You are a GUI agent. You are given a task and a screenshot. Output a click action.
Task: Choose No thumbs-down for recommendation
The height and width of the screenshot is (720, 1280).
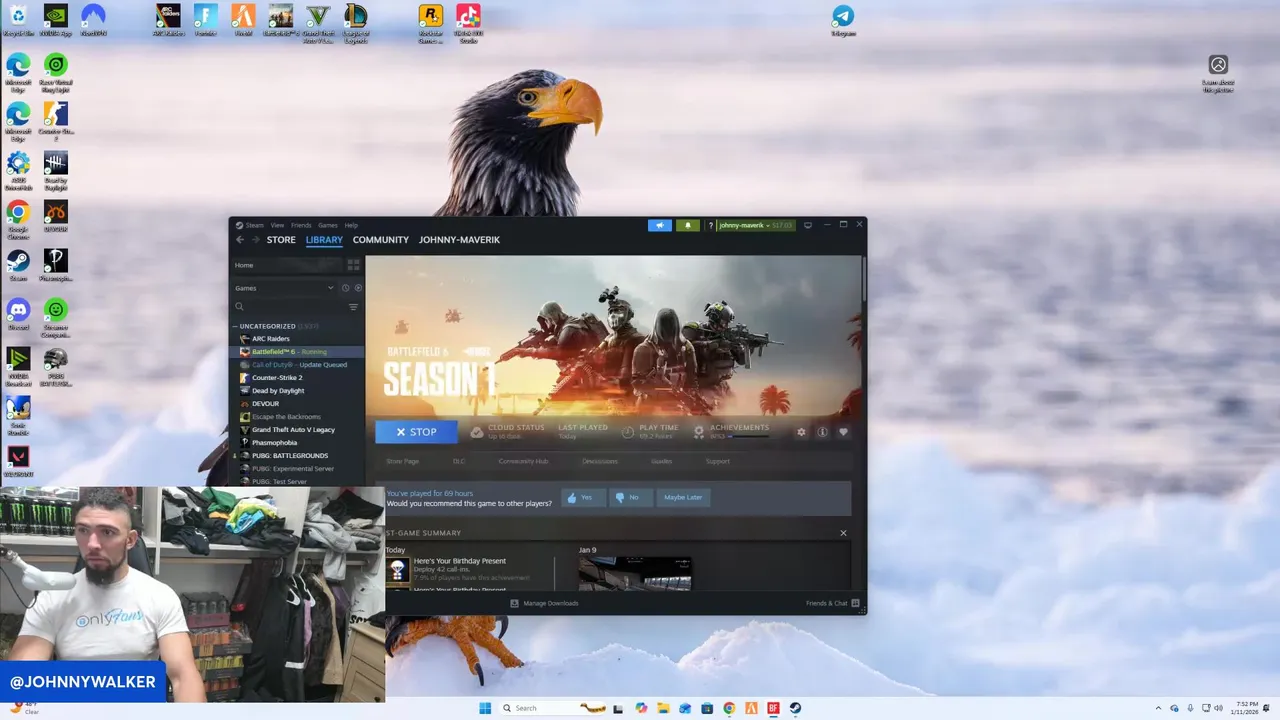[x=630, y=497]
